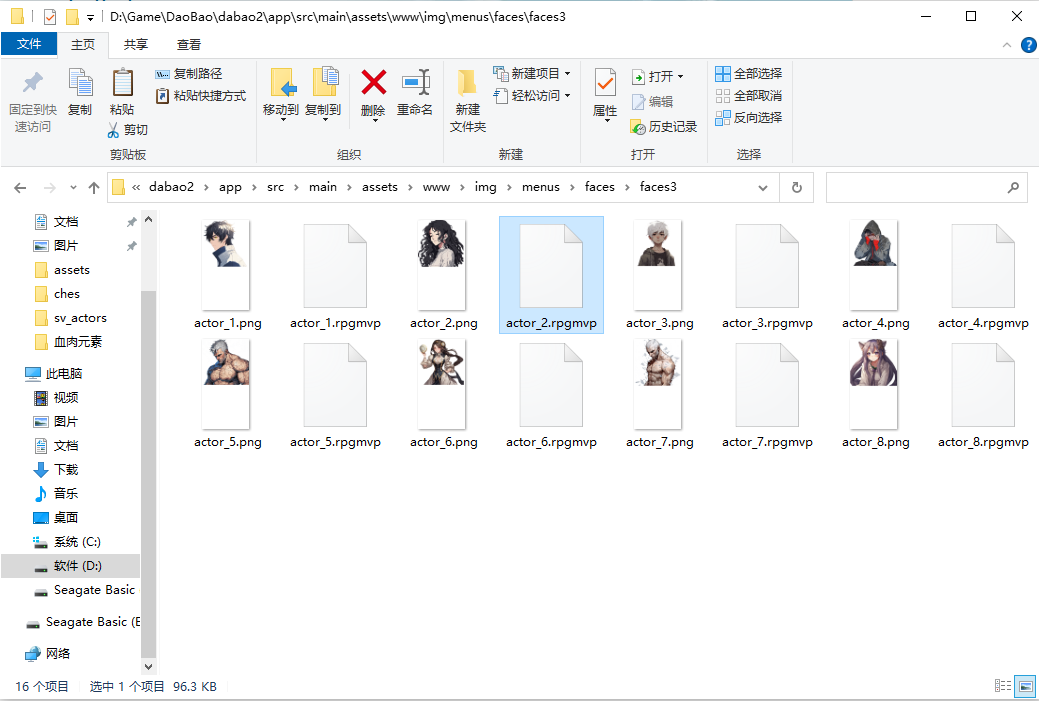The width and height of the screenshot is (1039, 701).
Task: Select file actor_5.rpgmvp
Action: click(x=335, y=394)
